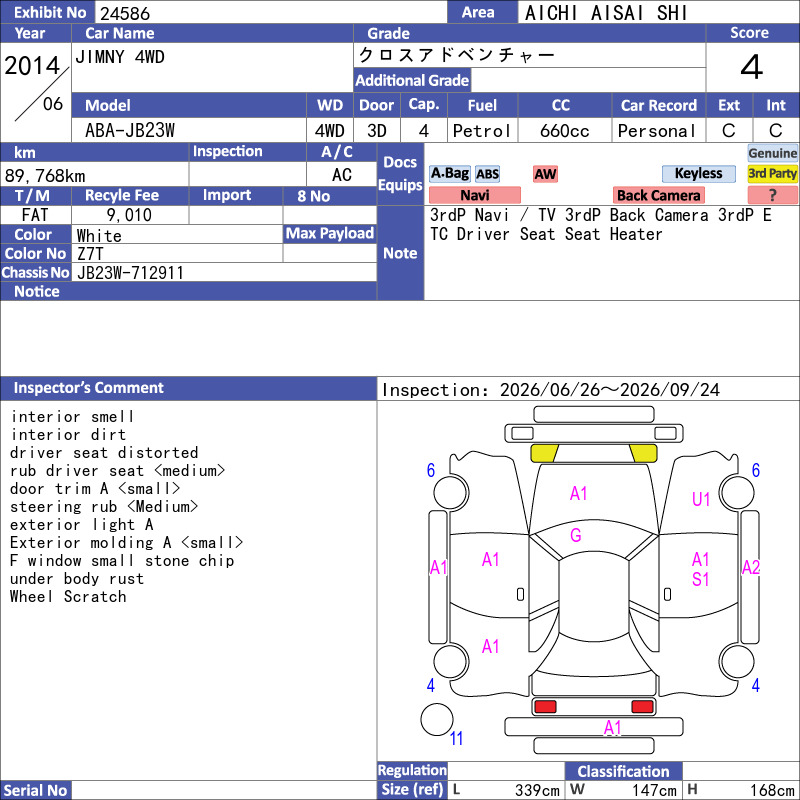Click the Score value 4
Screen dimensions: 800x800
(x=751, y=67)
